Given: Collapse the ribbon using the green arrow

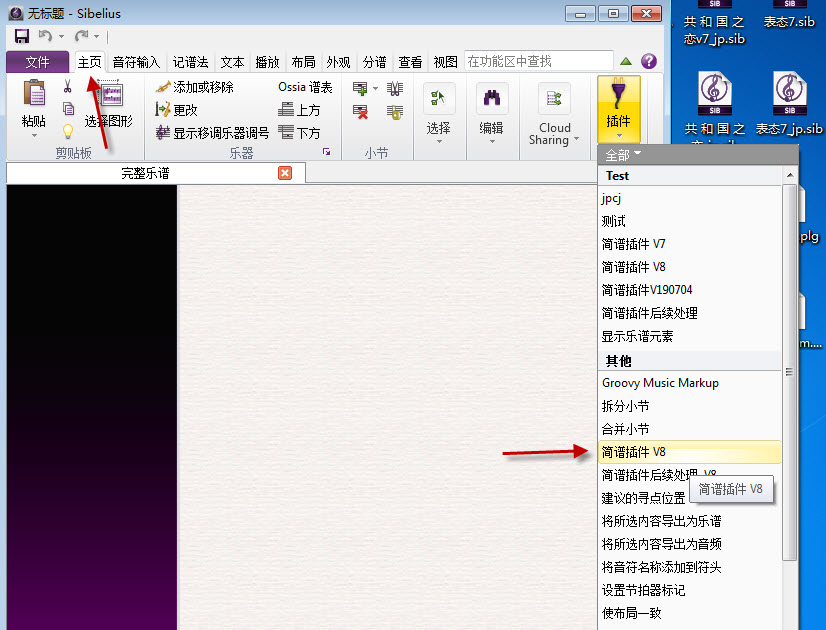Looking at the screenshot, I should pyautogui.click(x=626, y=62).
